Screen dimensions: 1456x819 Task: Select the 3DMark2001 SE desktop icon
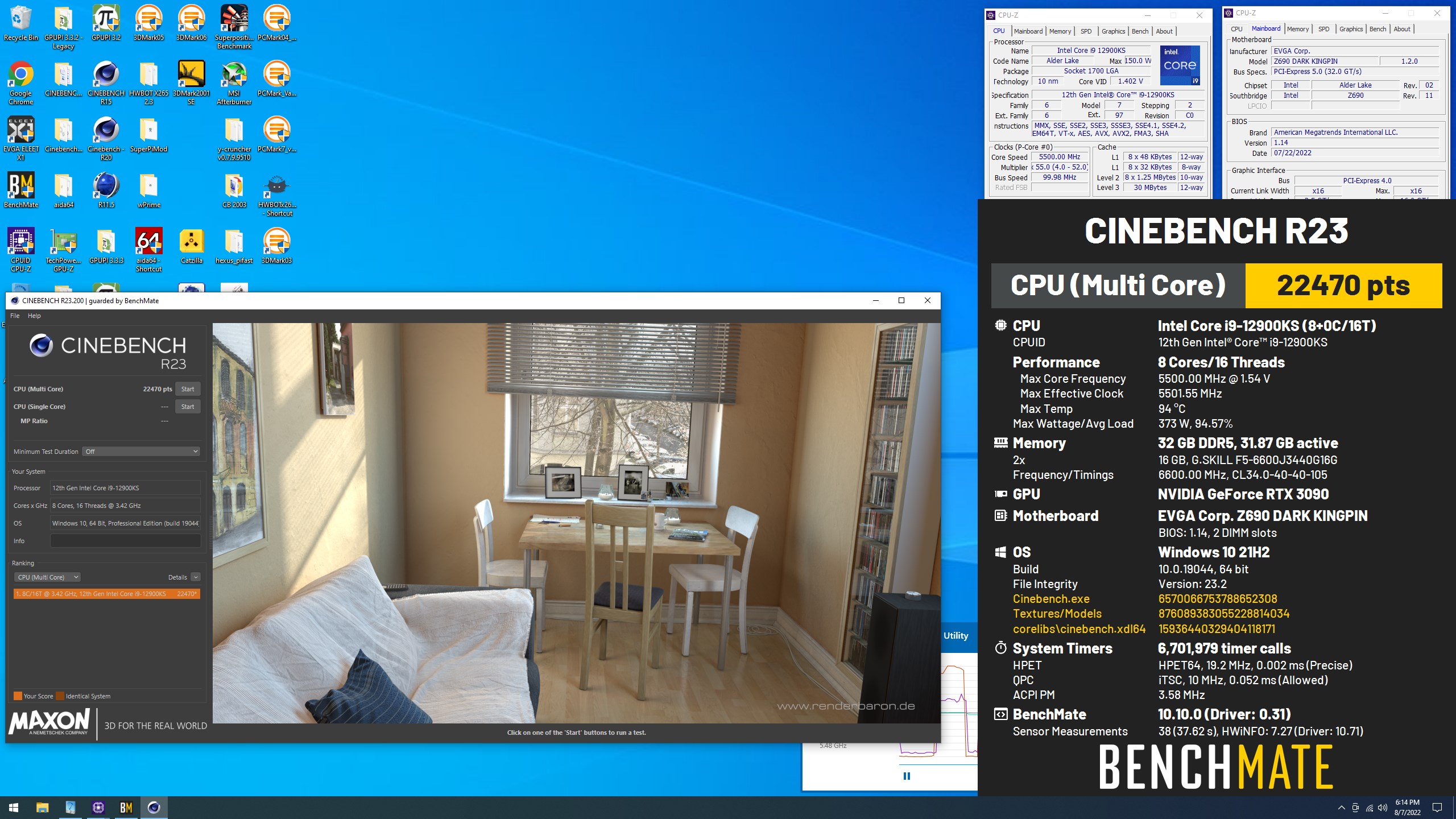[192, 83]
